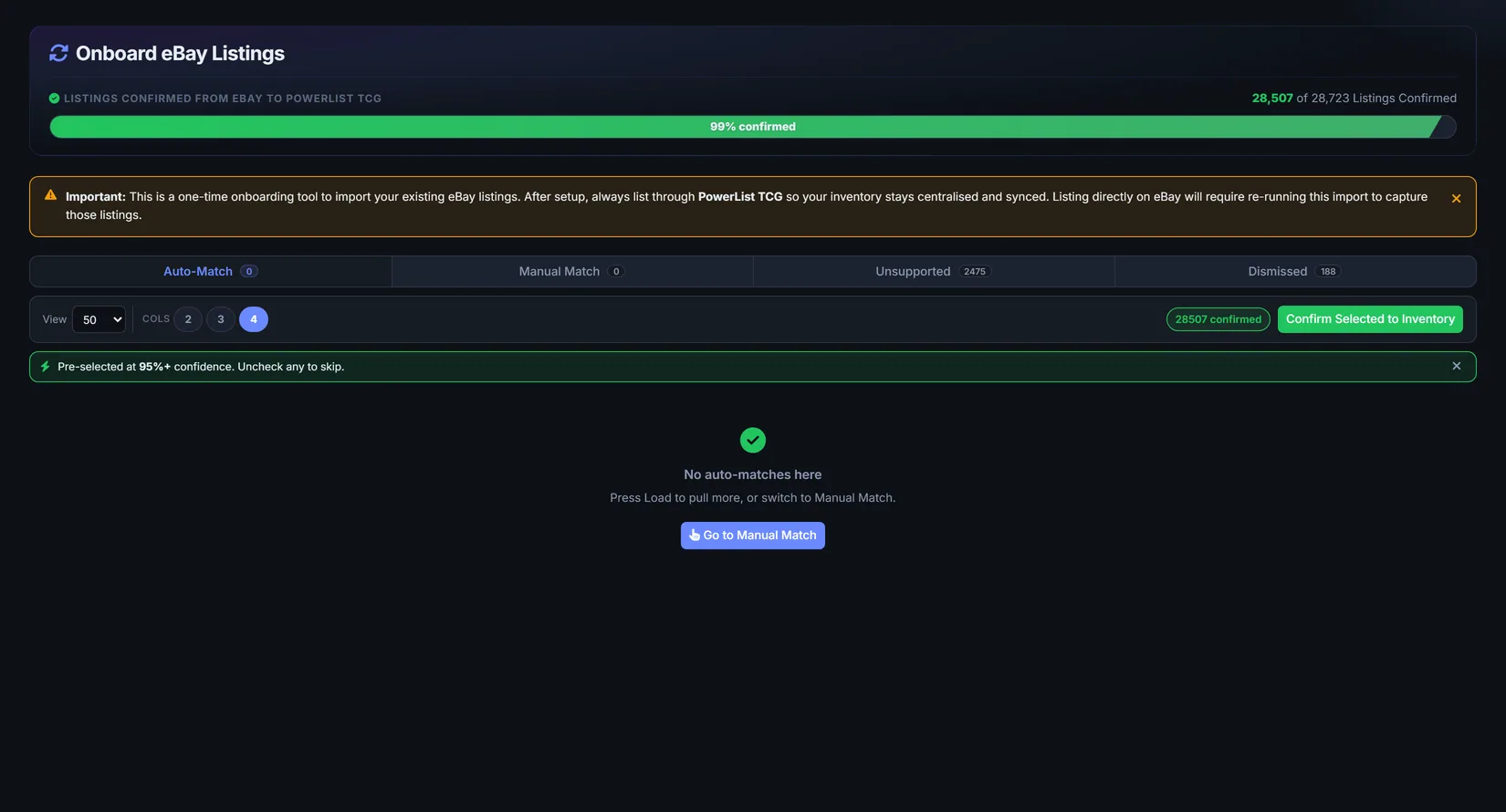
Task: Click the COLS label
Action: coord(156,319)
